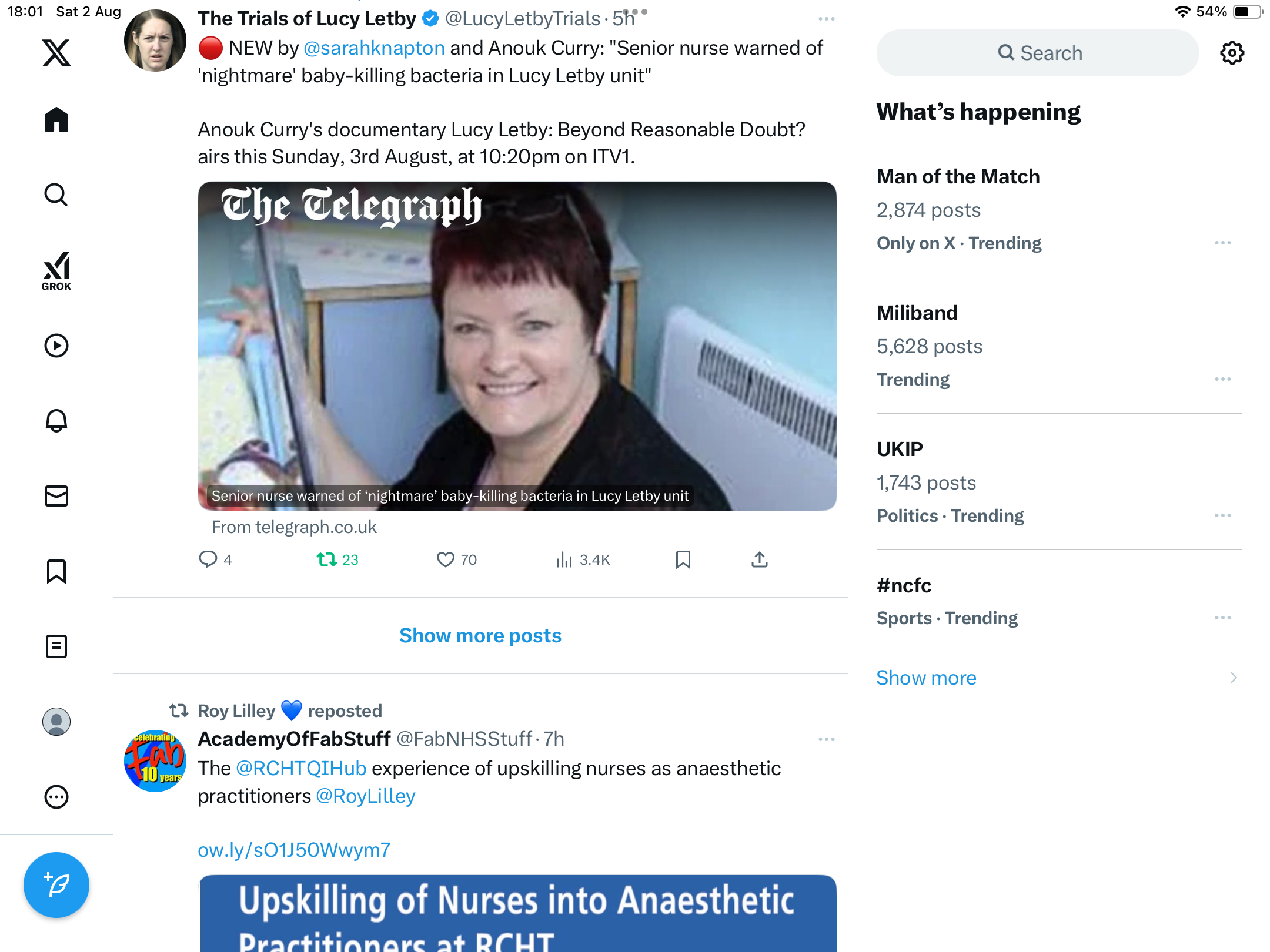Toggle repost on the Telegraph post

click(337, 559)
